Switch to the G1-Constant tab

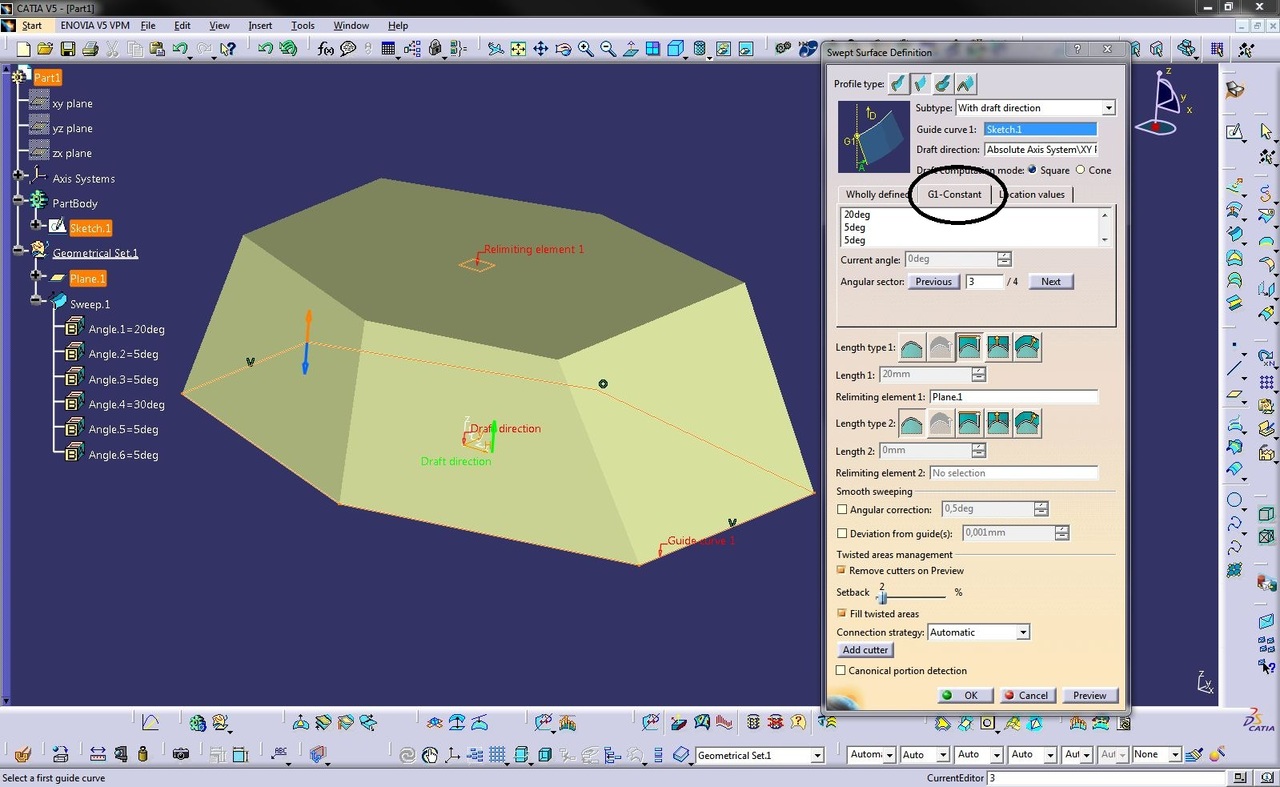[x=954, y=194]
